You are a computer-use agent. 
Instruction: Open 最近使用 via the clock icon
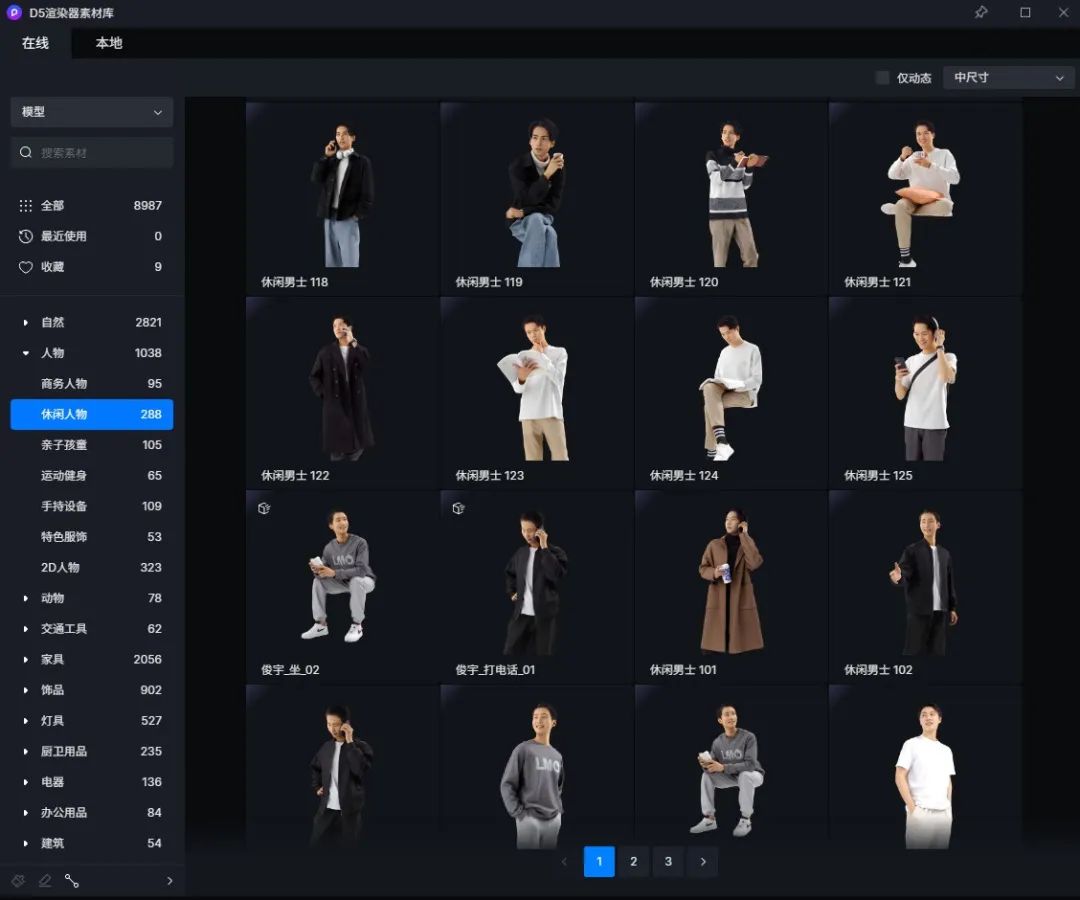26,236
